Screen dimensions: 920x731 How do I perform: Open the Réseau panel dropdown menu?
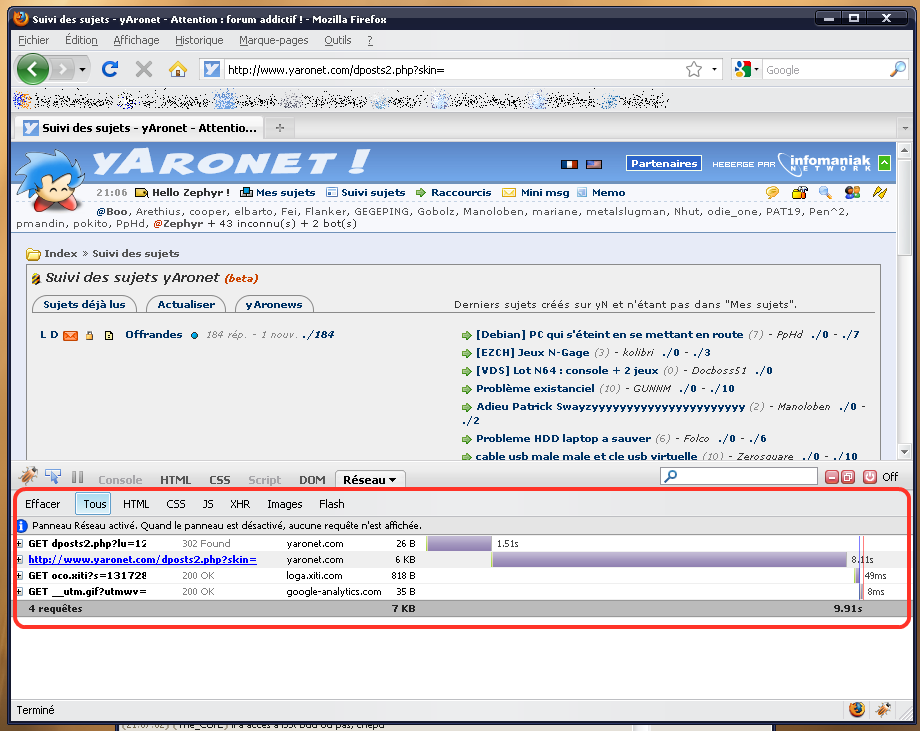click(x=370, y=480)
